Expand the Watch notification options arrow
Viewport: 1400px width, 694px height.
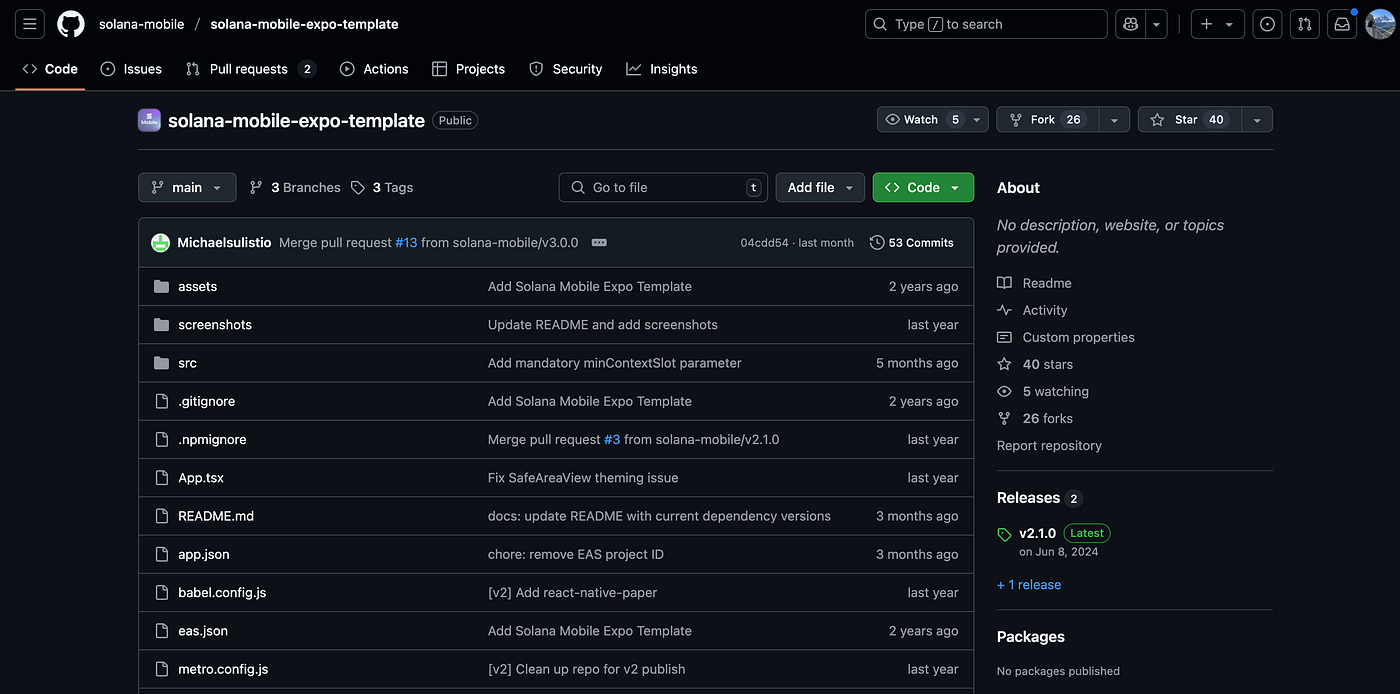point(978,119)
